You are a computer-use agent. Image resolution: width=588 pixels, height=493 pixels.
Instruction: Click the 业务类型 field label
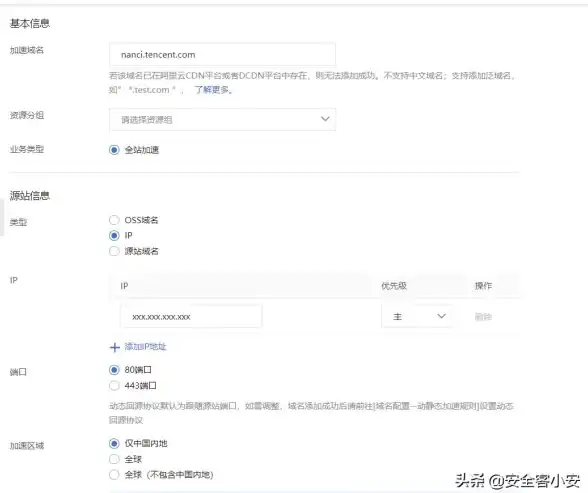click(27, 149)
